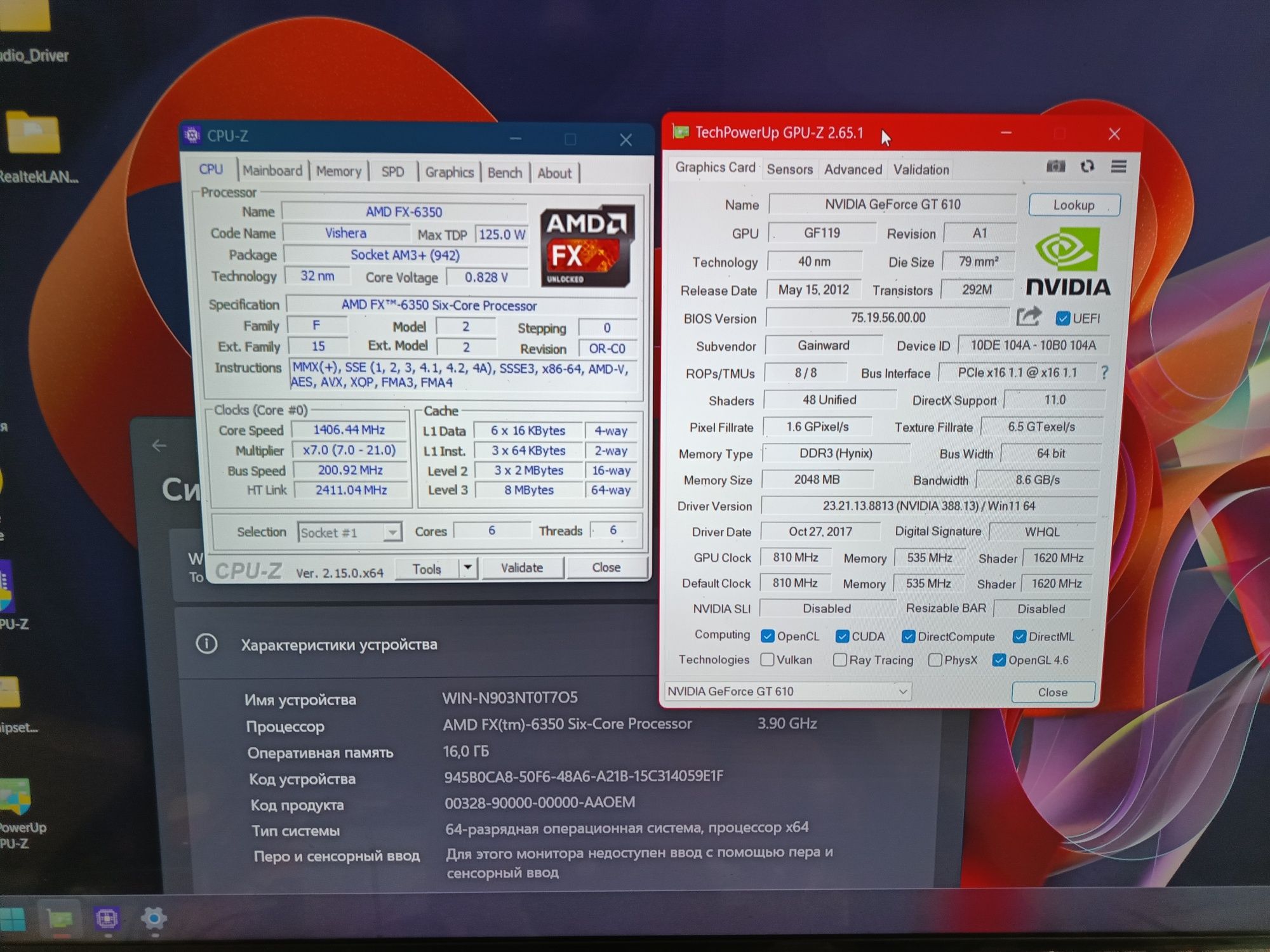Click the back arrow in Settings window
This screenshot has height=952, width=1270.
point(159,446)
